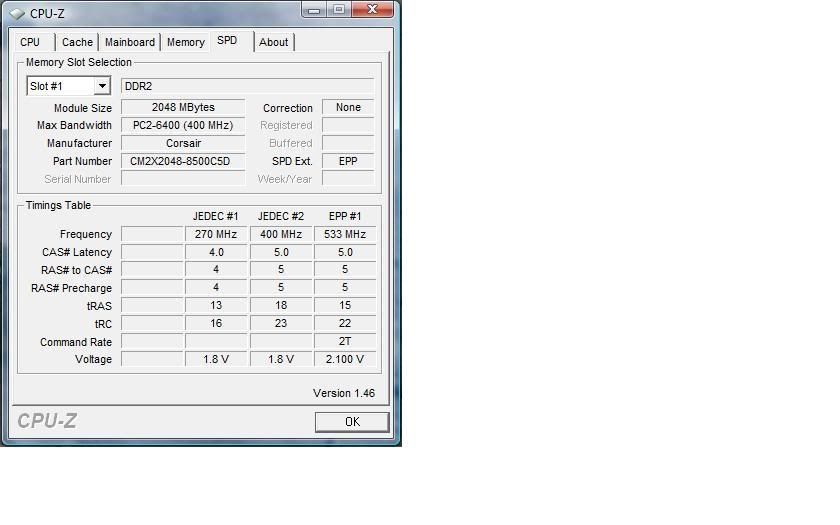Screen dimensions: 840x525
Task: Click the RAS# Precharge row label
Action: tap(71, 288)
